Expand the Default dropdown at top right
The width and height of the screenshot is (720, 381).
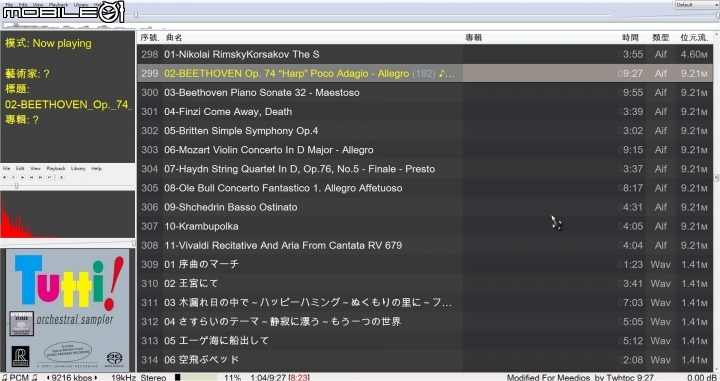pyautogui.click(x=697, y=5)
